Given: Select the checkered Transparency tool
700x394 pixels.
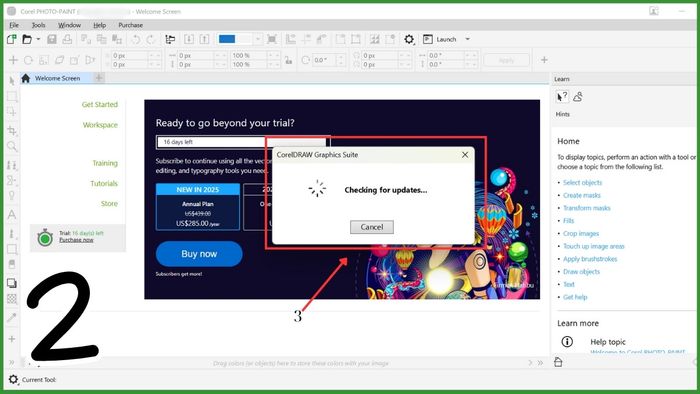Looking at the screenshot, I should click(12, 299).
